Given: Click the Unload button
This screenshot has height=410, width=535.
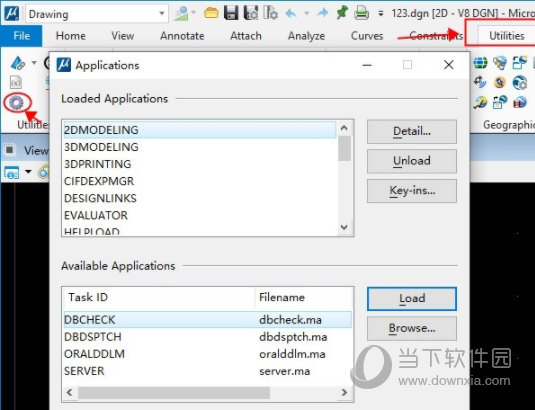Looking at the screenshot, I should (412, 161).
